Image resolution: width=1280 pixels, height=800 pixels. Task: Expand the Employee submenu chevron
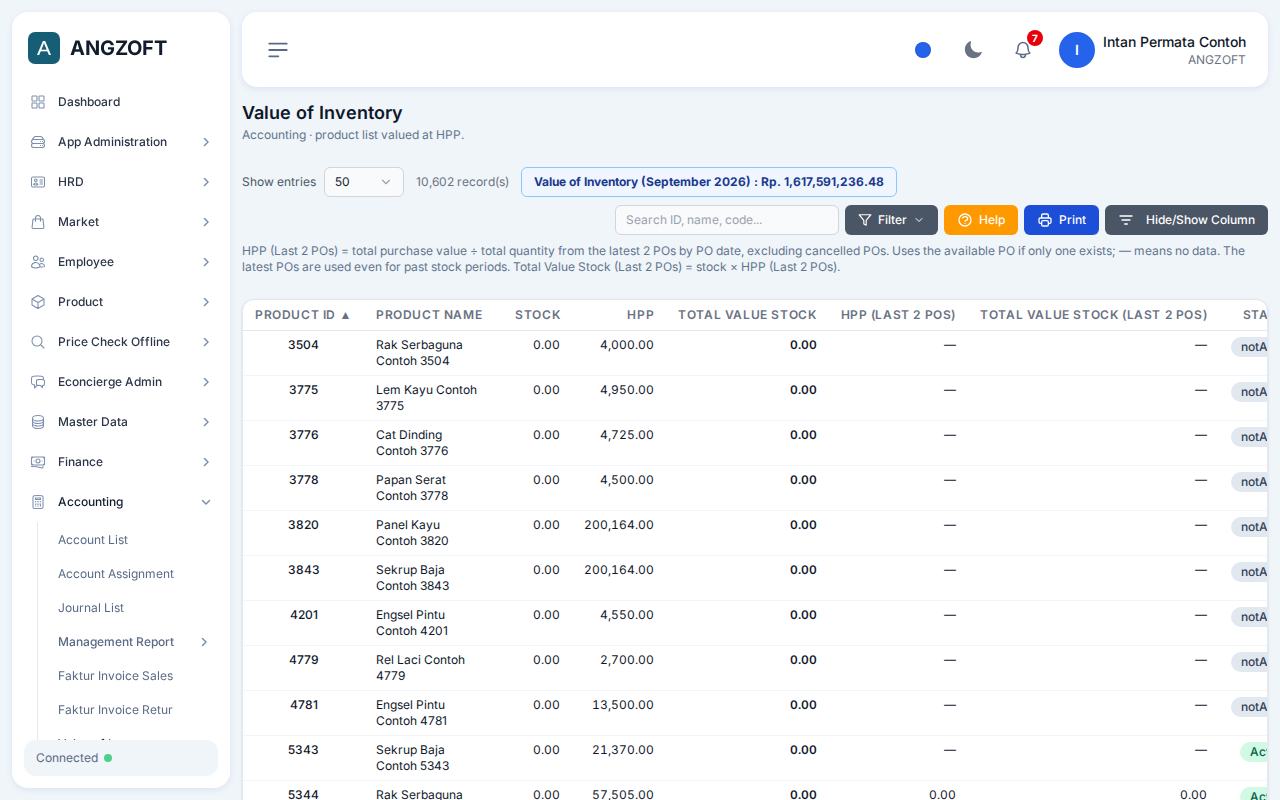[206, 262]
